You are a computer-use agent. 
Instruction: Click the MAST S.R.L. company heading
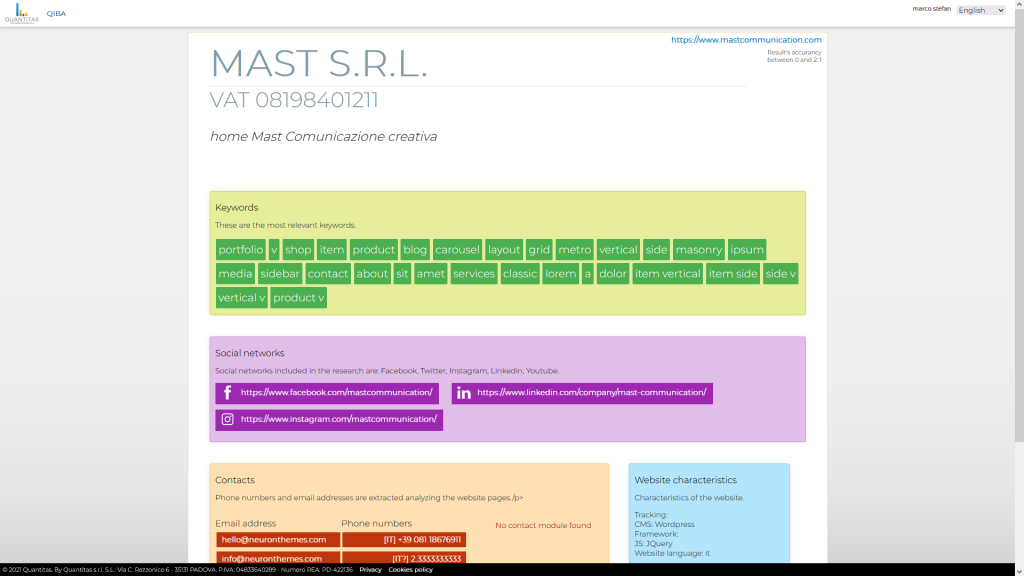[319, 63]
